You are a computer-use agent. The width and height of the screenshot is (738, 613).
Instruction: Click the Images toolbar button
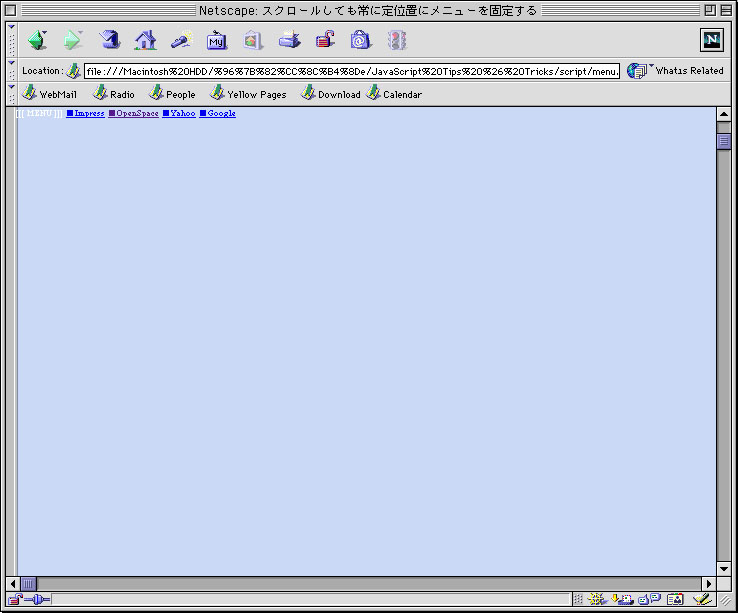253,40
